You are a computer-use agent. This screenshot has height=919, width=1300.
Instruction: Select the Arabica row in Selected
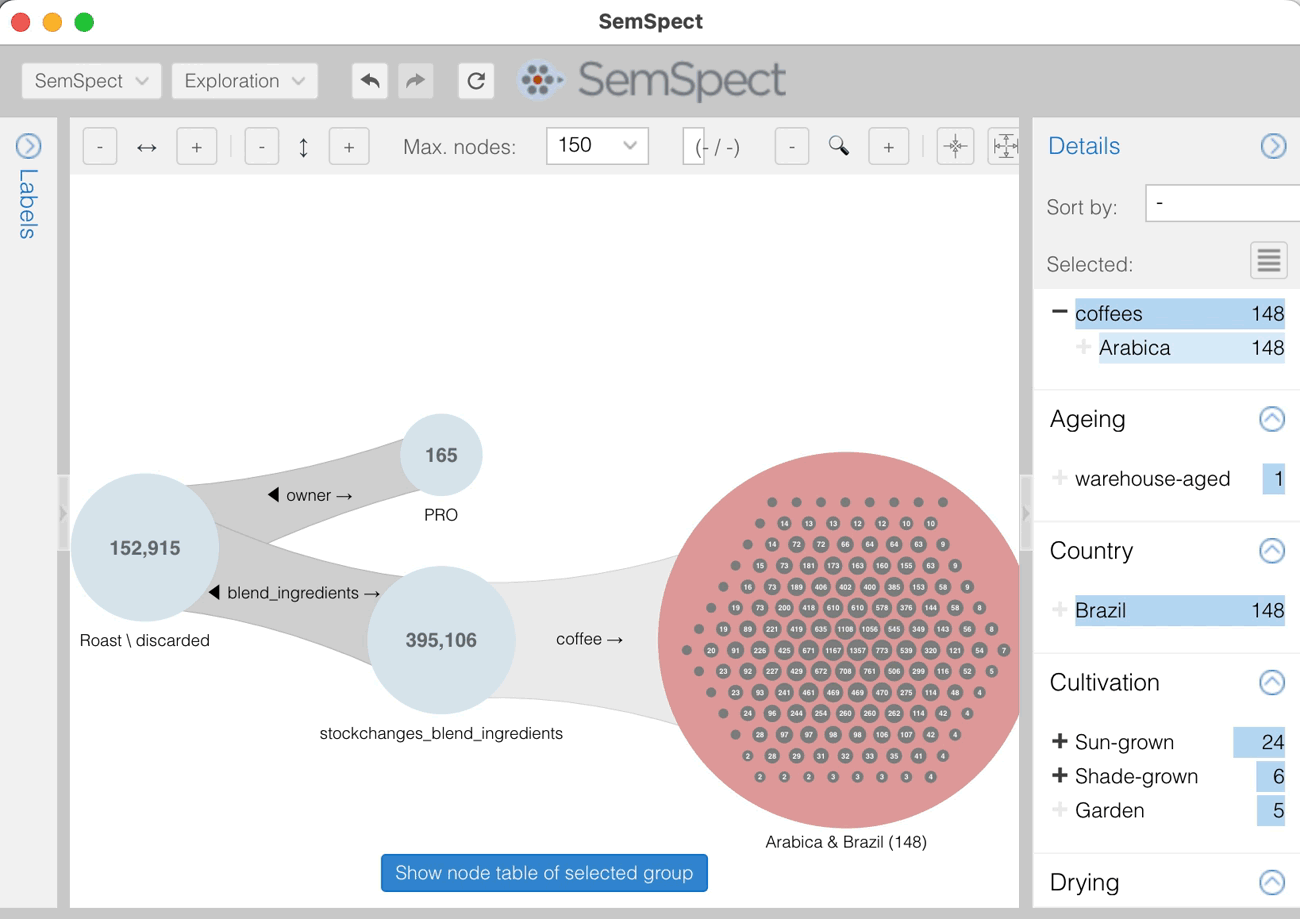coord(1191,347)
